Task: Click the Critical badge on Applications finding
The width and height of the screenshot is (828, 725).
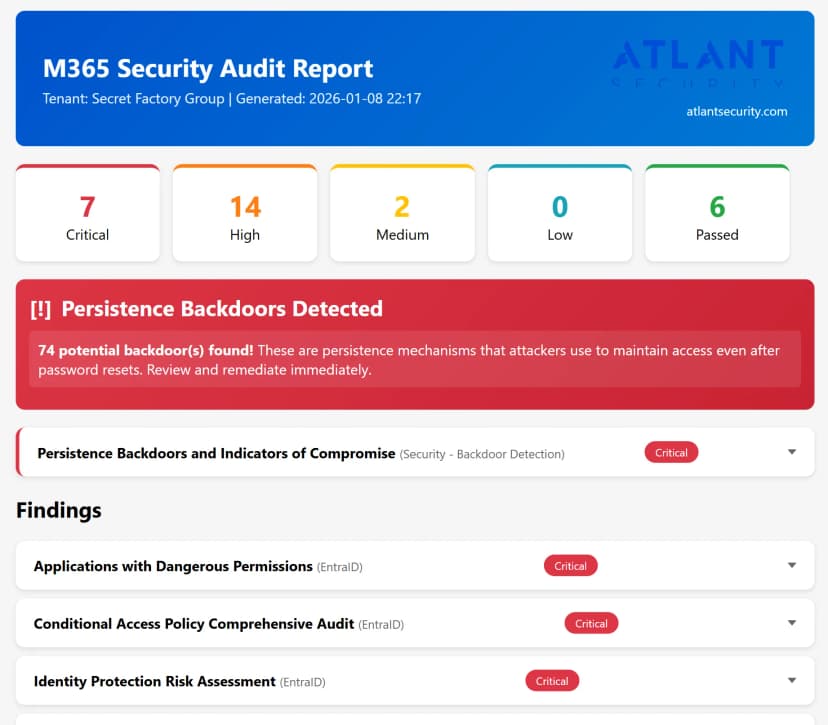Action: click(x=570, y=565)
